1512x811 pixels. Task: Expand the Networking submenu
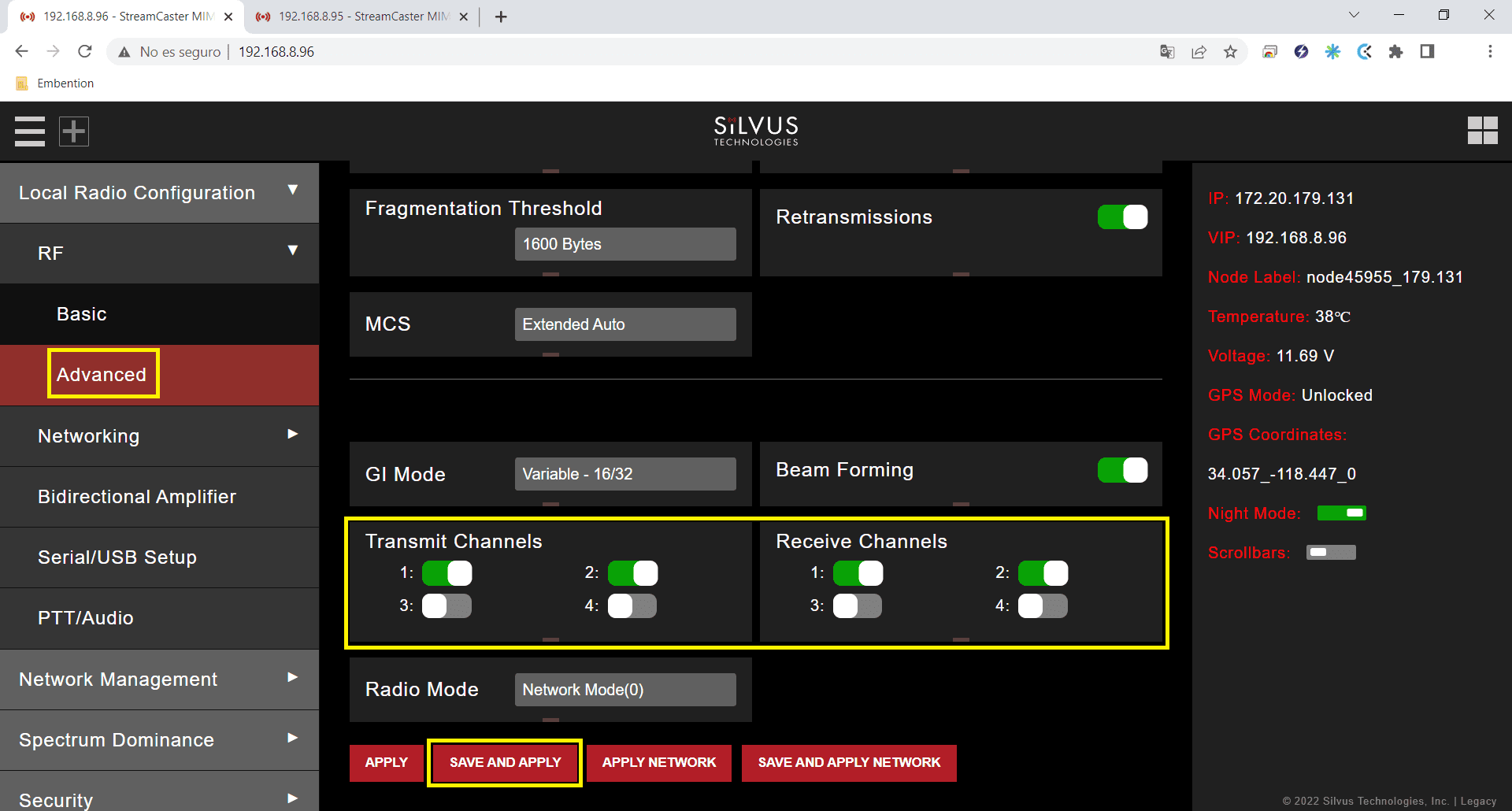(159, 436)
